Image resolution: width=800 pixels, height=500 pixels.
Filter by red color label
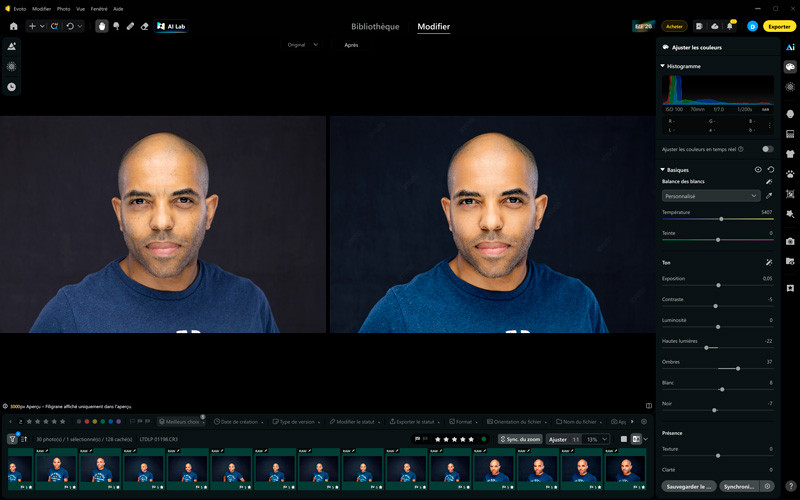[x=87, y=421]
